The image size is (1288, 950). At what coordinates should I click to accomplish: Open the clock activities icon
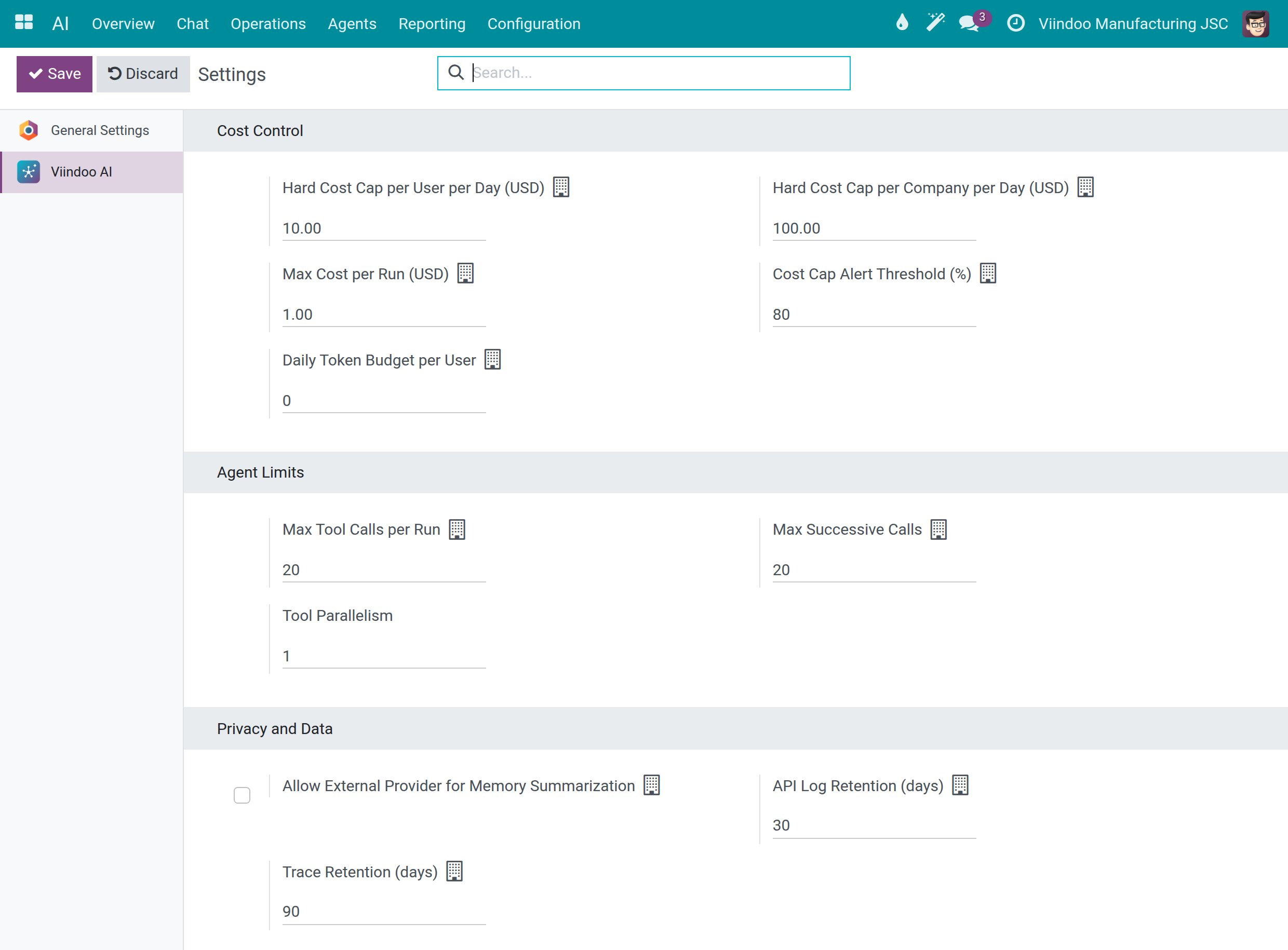pyautogui.click(x=1015, y=23)
